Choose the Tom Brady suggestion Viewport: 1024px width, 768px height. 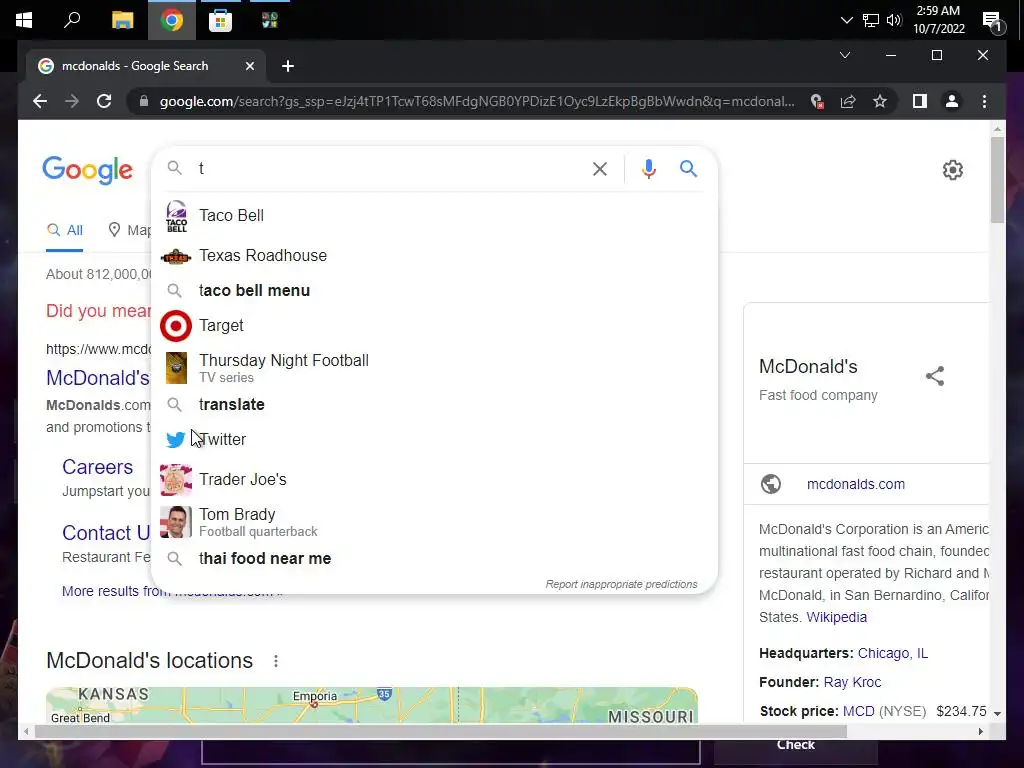(x=434, y=522)
